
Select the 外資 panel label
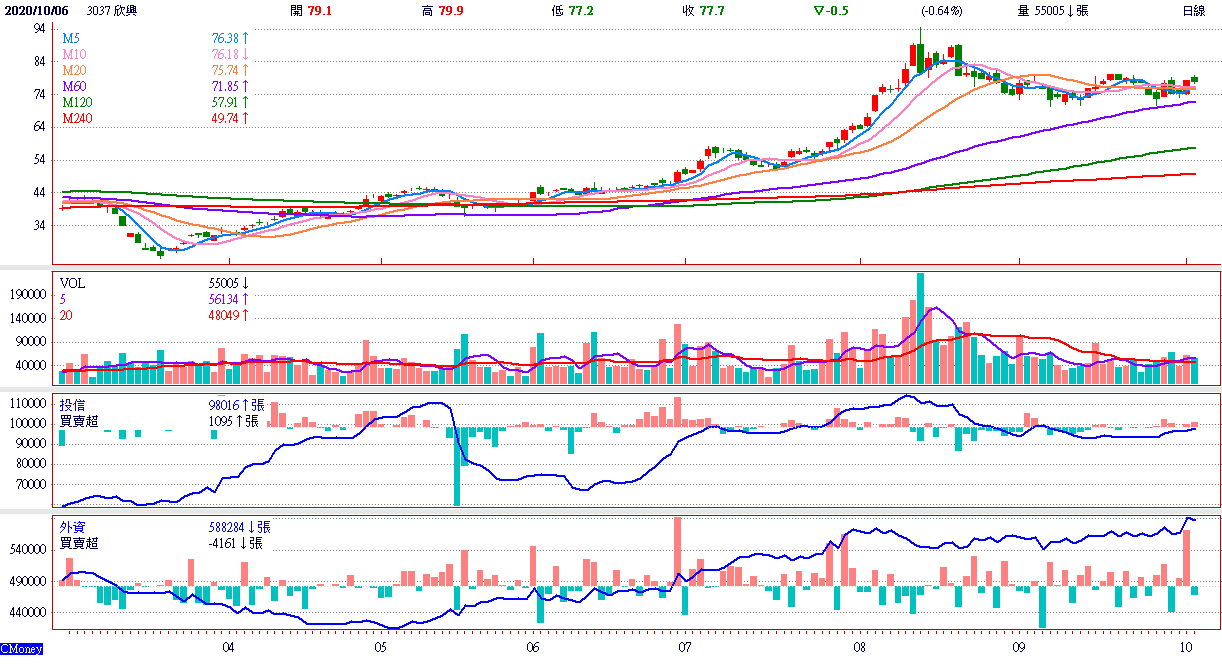72,527
